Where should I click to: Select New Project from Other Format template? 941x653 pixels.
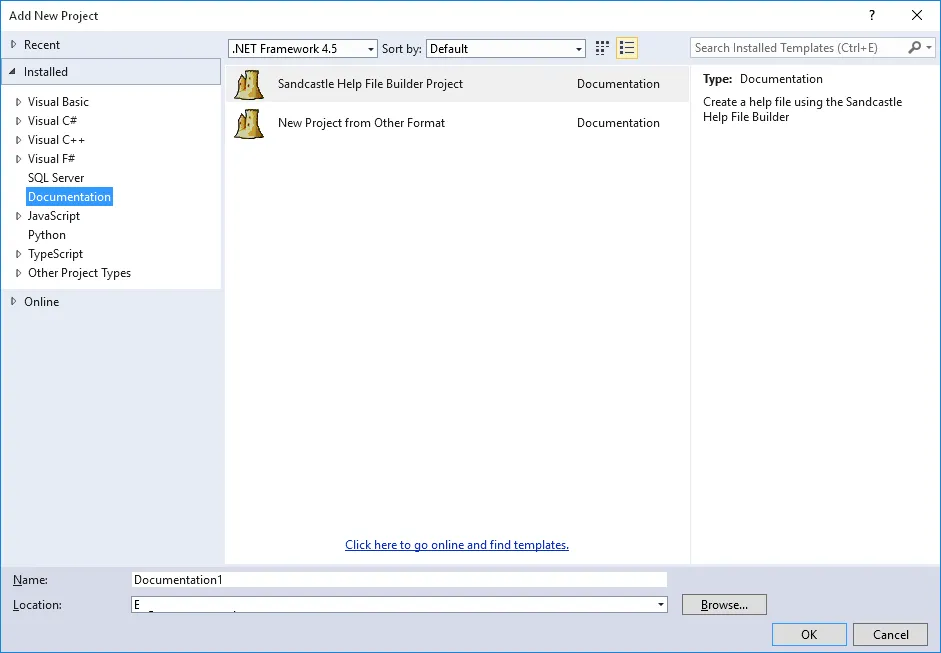(x=457, y=123)
